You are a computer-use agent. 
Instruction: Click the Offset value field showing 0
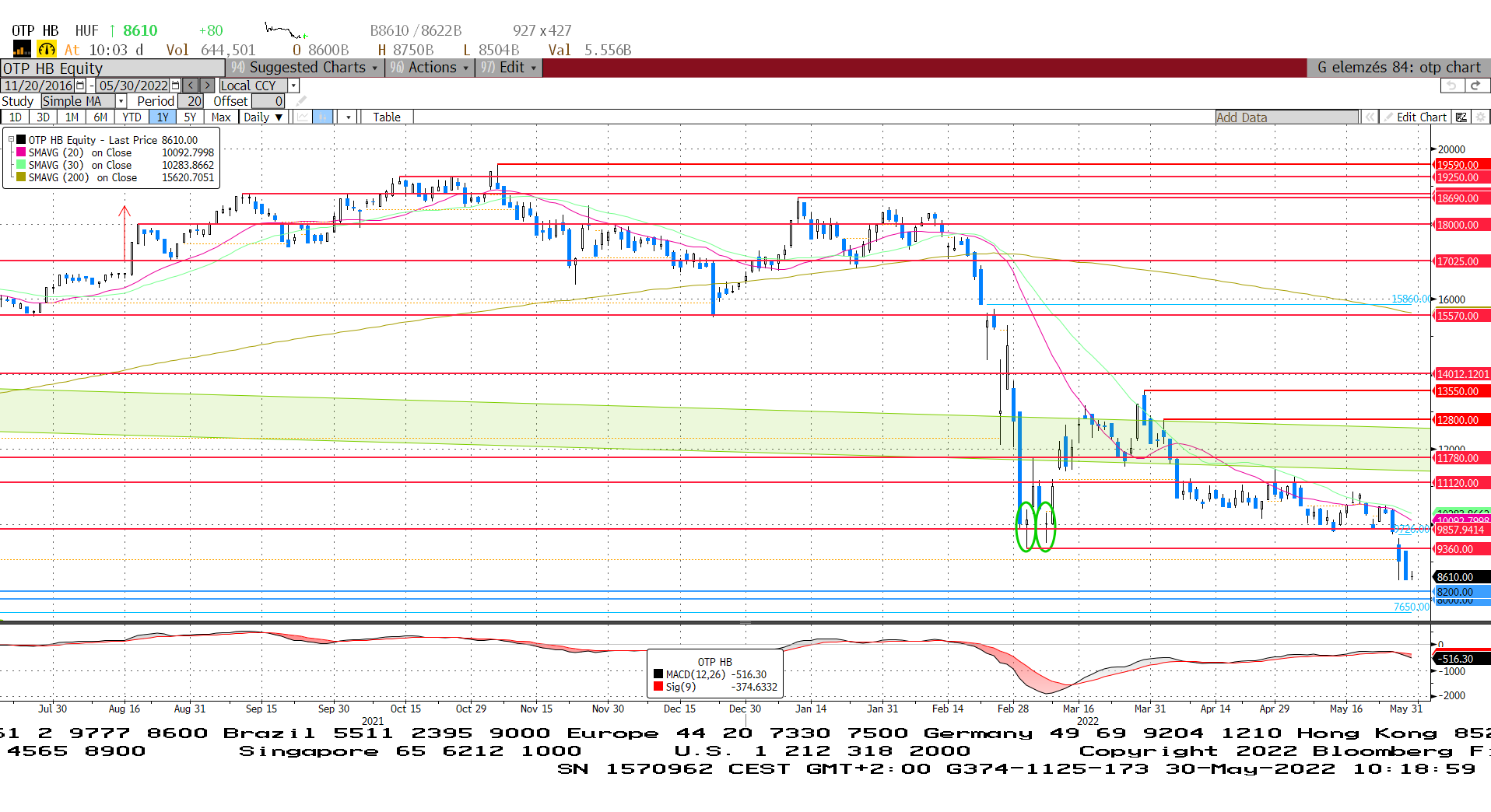click(x=268, y=101)
